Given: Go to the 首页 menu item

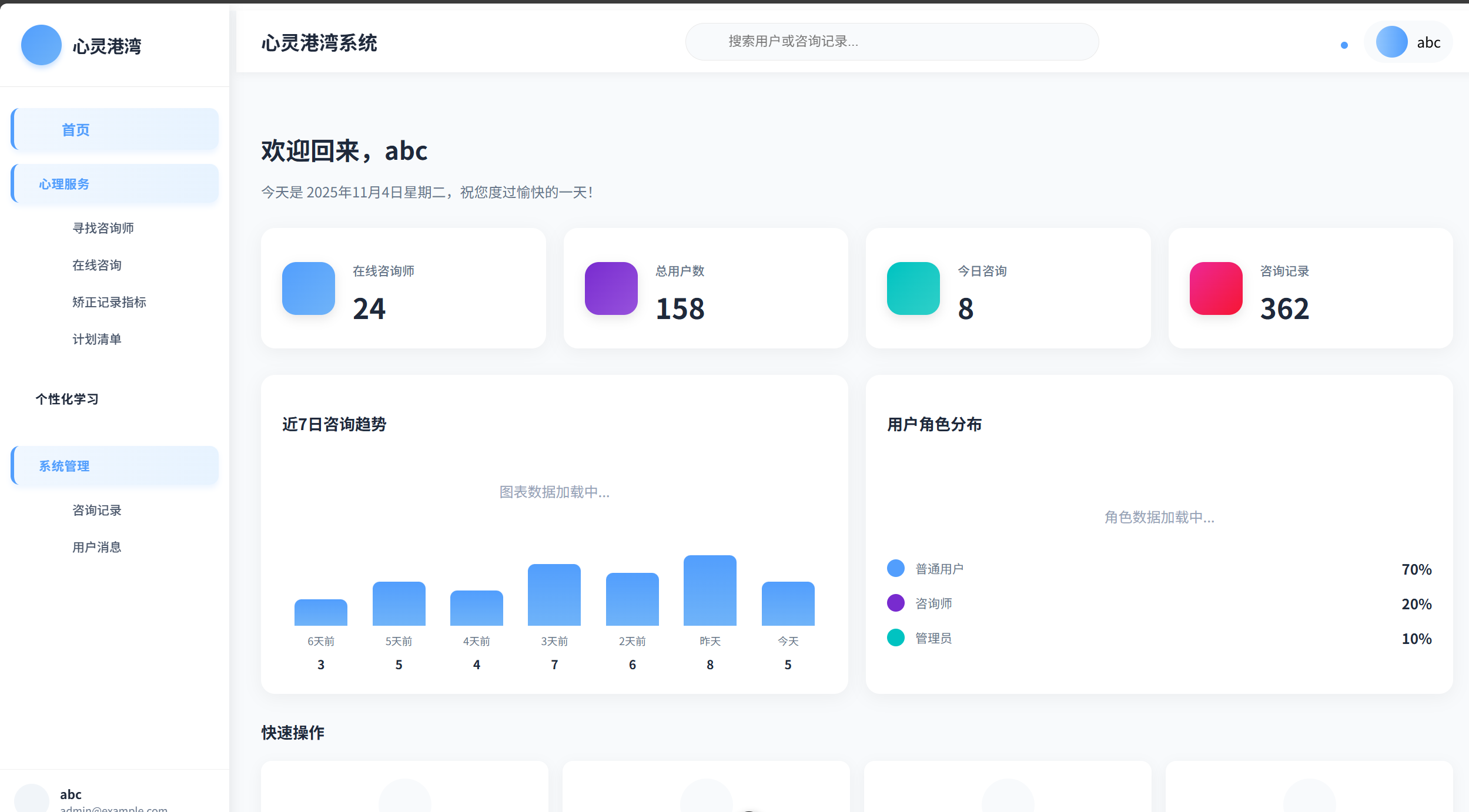Looking at the screenshot, I should coord(115,129).
